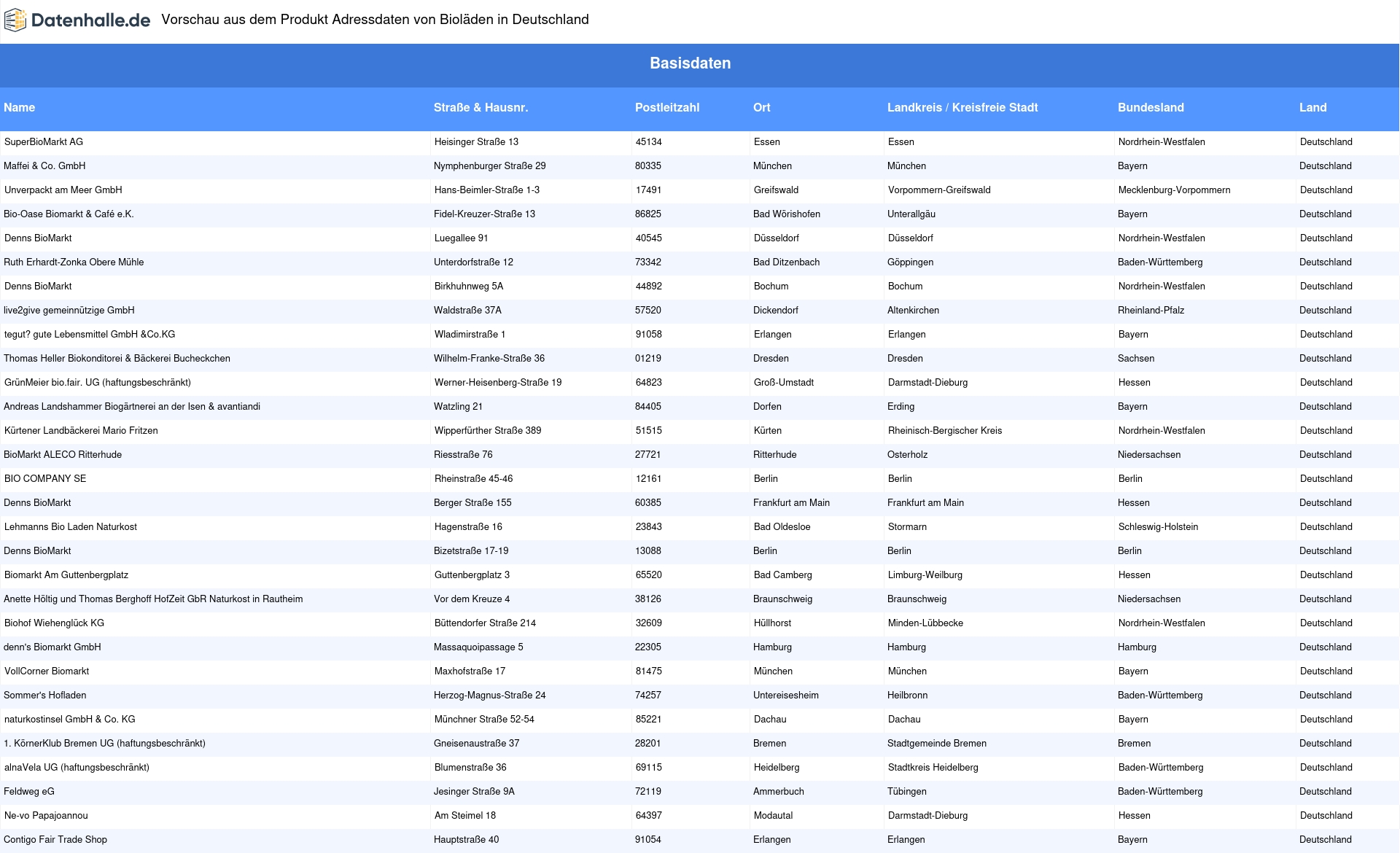This screenshot has width=1400, height=853.
Task: Click the Ort cell Groß-Umstadt
Action: pyautogui.click(x=784, y=383)
